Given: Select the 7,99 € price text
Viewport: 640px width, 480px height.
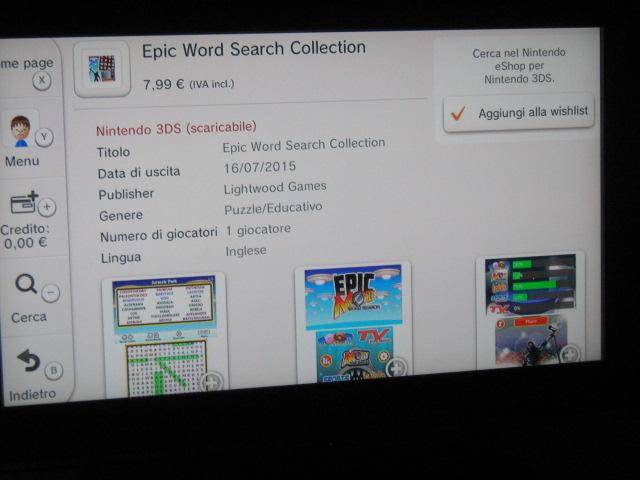Looking at the screenshot, I should click(164, 84).
